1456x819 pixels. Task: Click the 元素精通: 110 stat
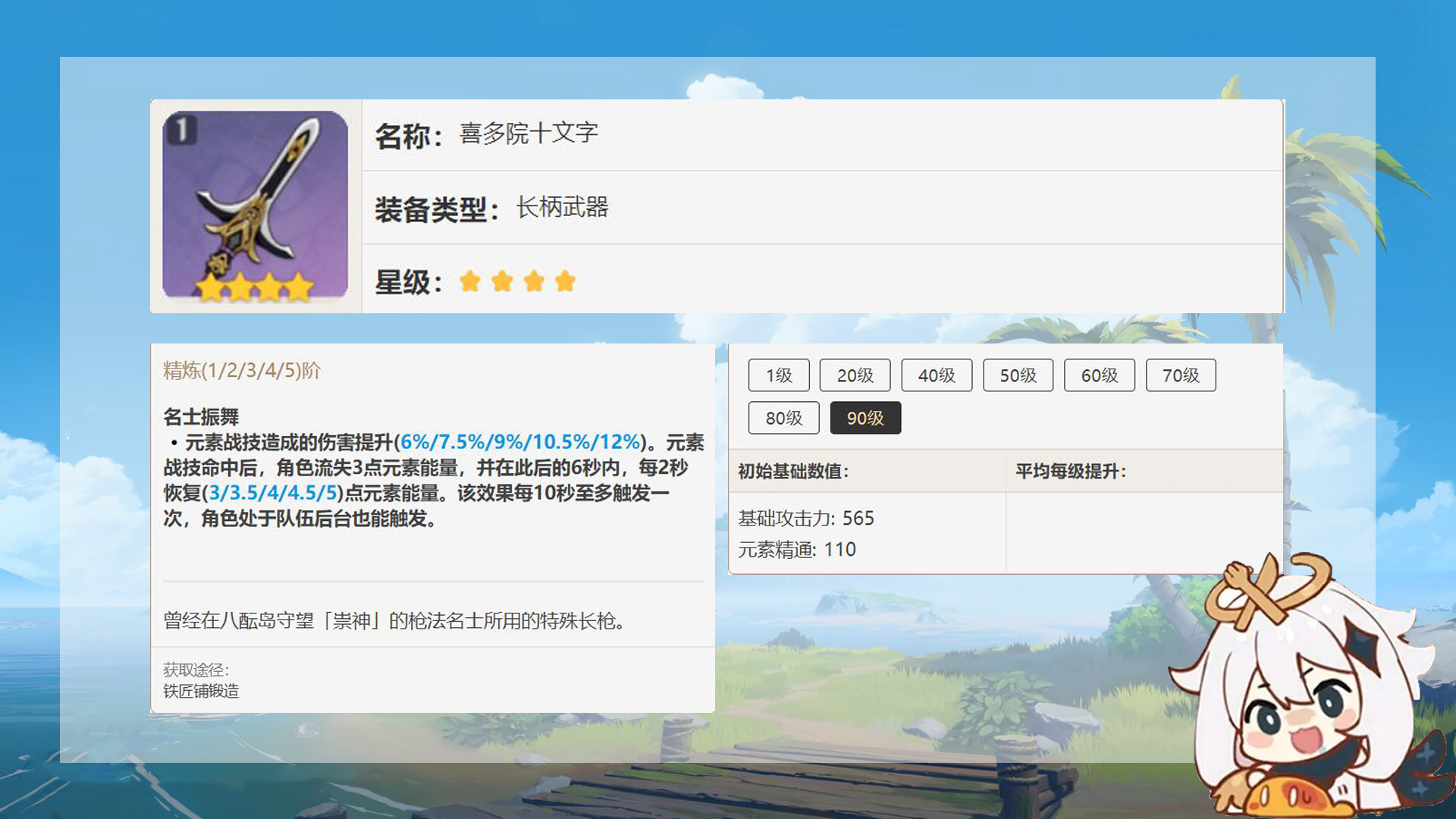click(x=797, y=549)
